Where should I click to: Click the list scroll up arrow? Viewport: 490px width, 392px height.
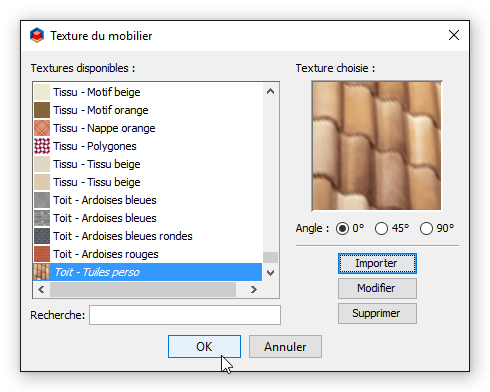(x=270, y=91)
